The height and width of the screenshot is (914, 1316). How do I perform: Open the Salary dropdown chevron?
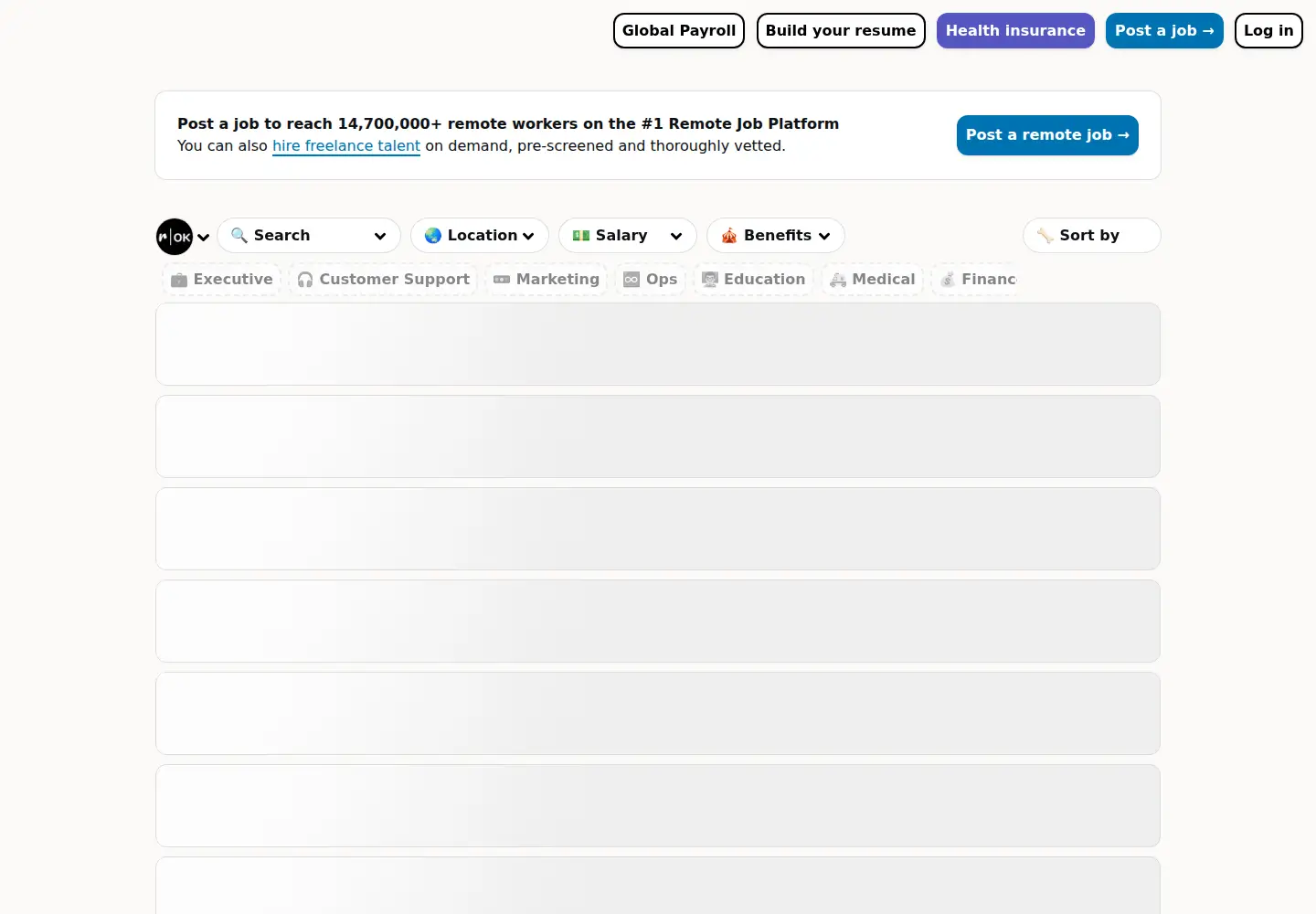(676, 236)
